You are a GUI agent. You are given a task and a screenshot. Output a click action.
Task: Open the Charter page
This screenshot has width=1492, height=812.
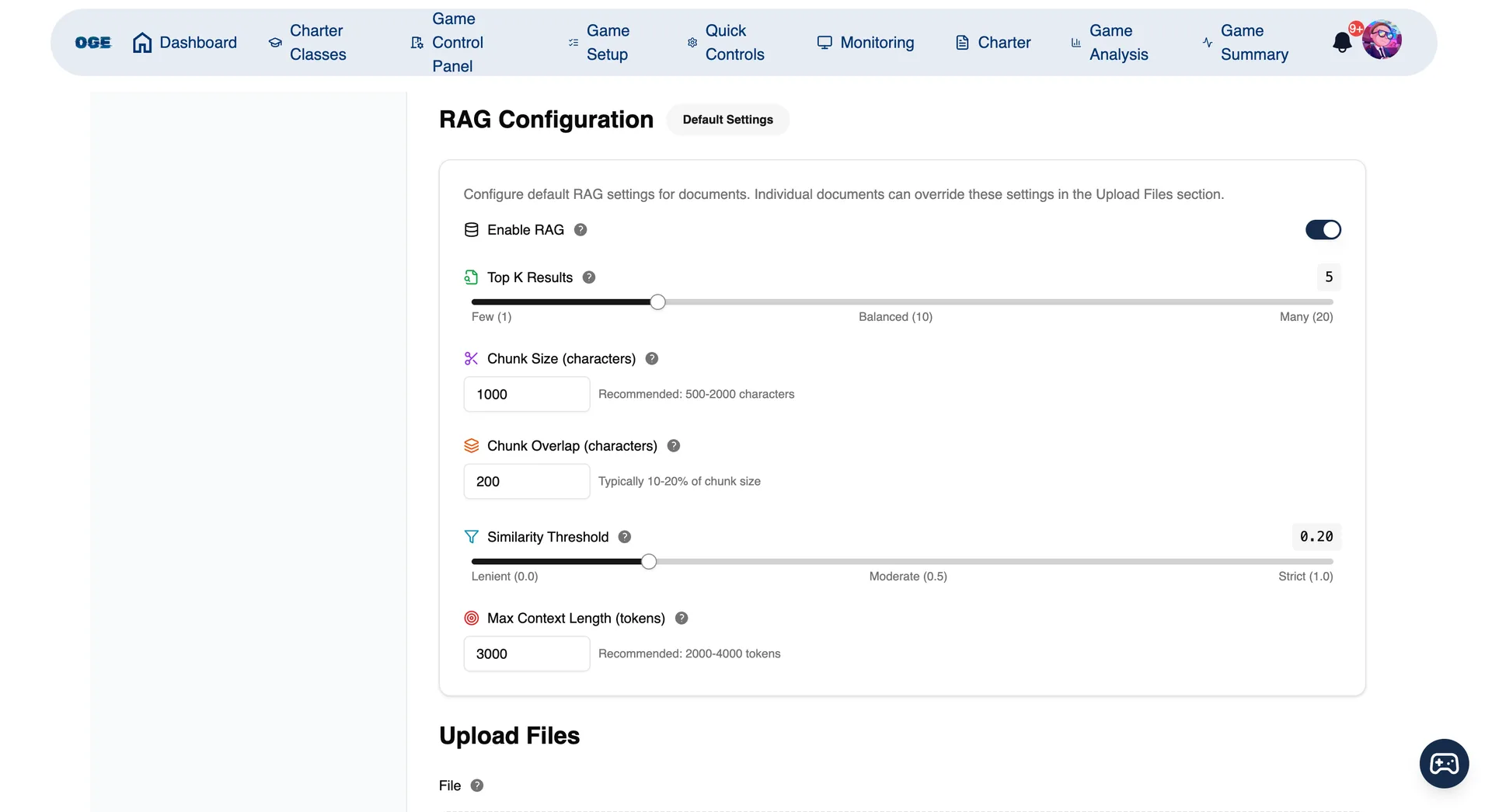click(x=993, y=43)
